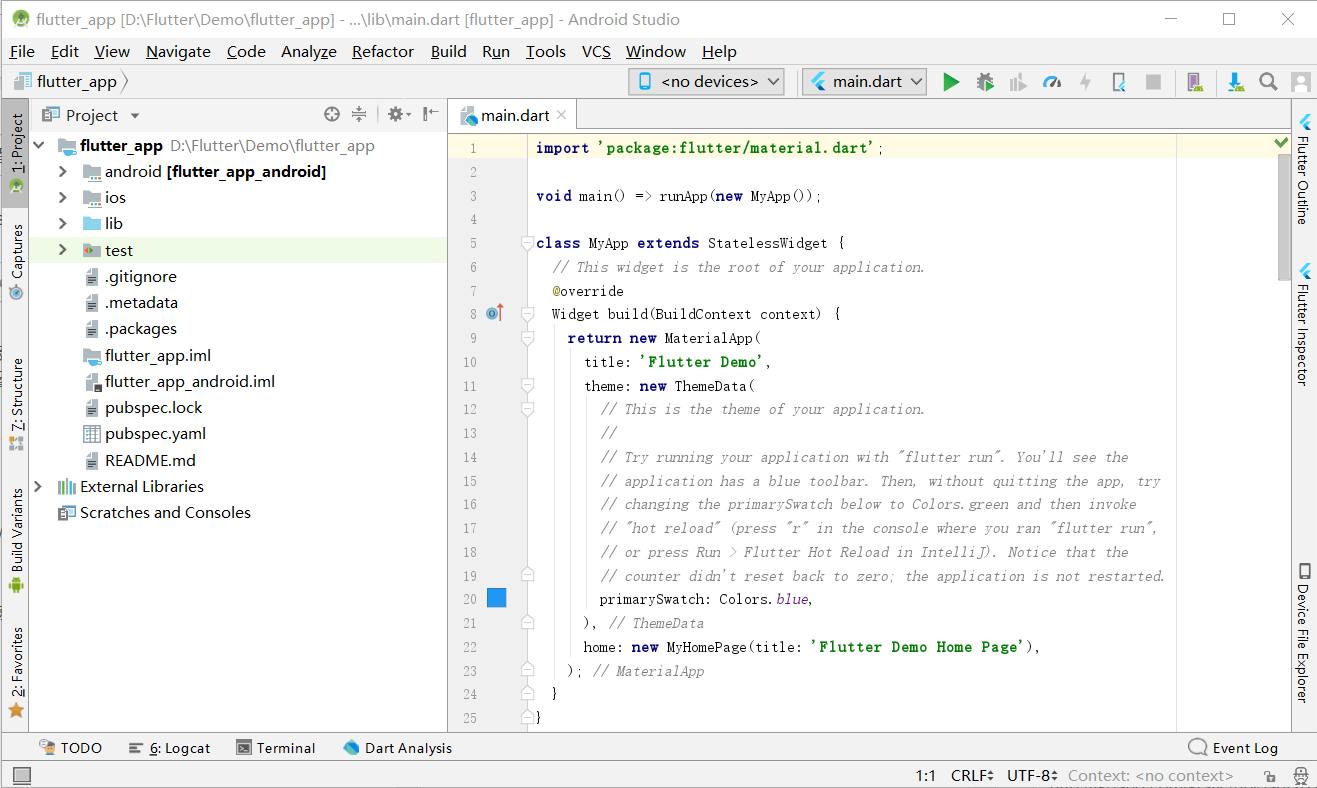Expand the ios folder in tree
Screen dimensions: 1317x788
point(62,198)
